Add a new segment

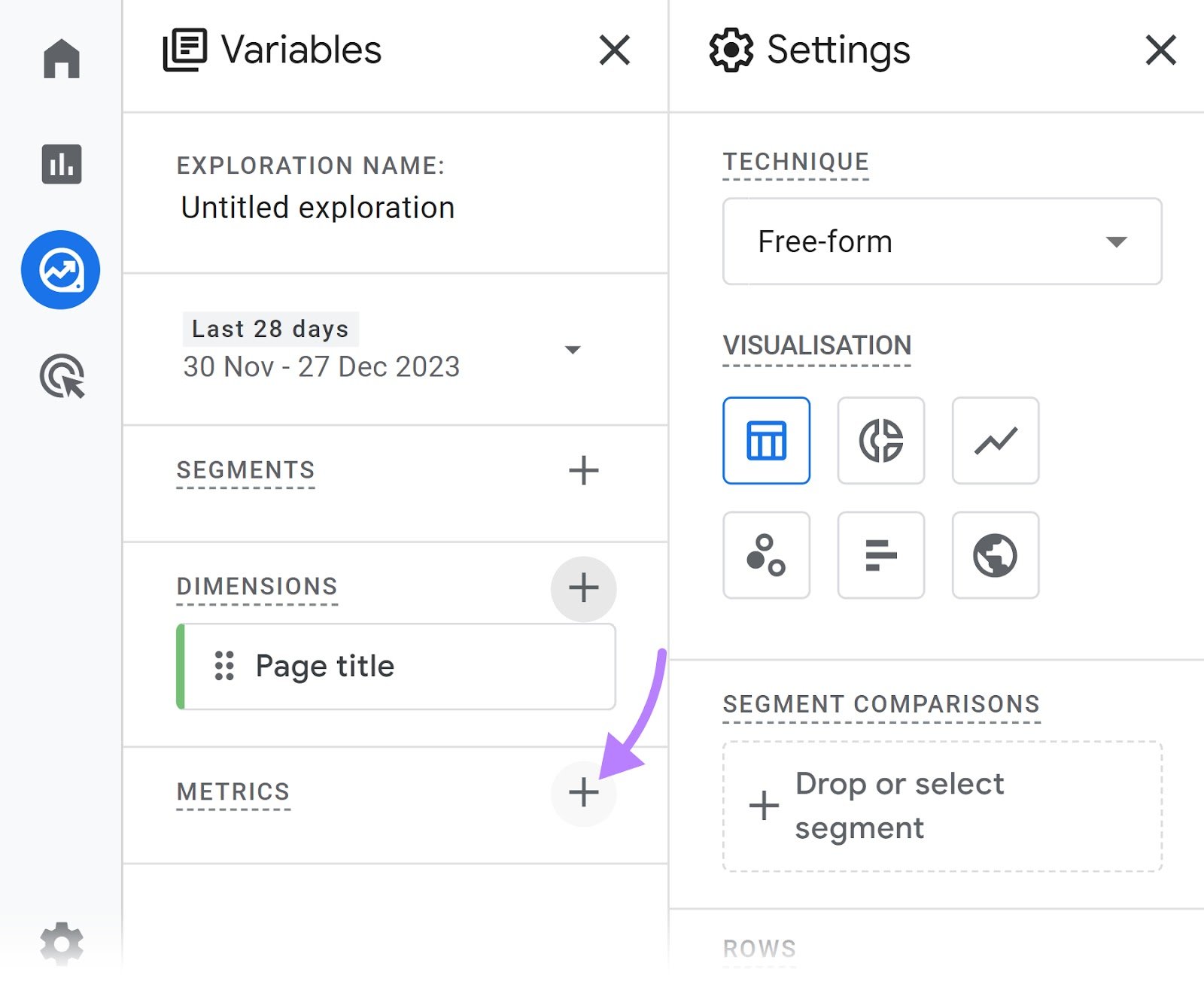coord(583,471)
